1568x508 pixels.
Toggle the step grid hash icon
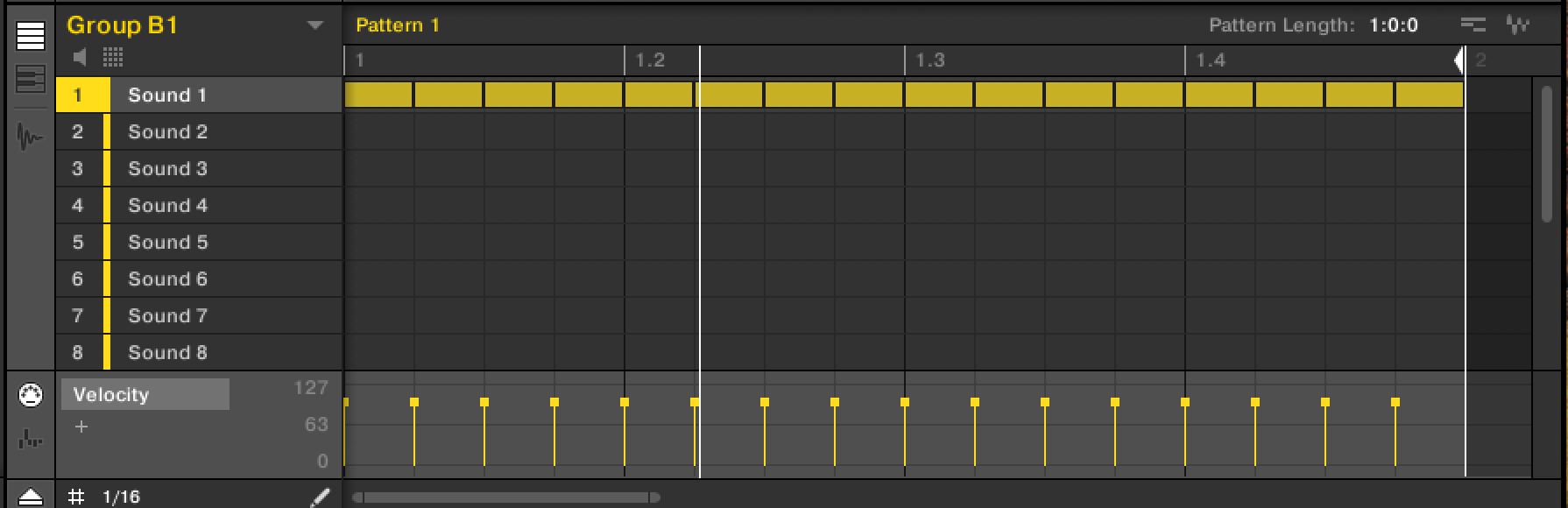[x=77, y=497]
